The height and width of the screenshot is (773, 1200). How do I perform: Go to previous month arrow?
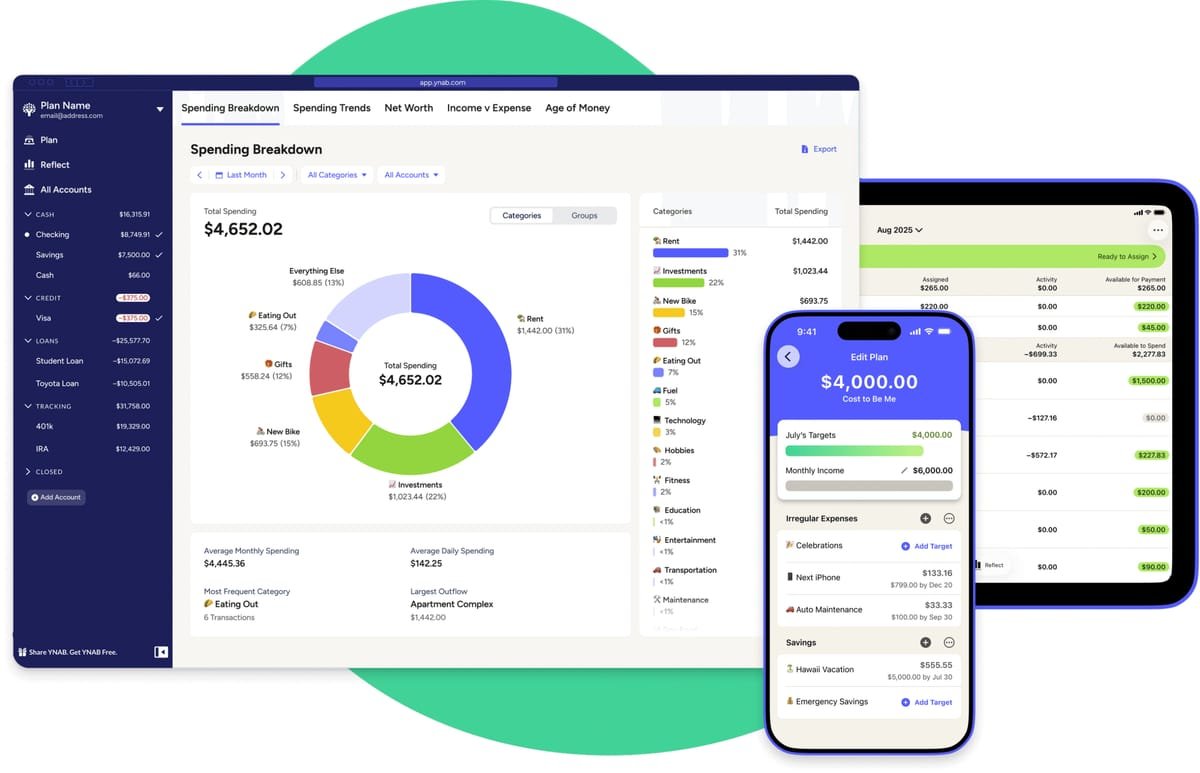(199, 175)
